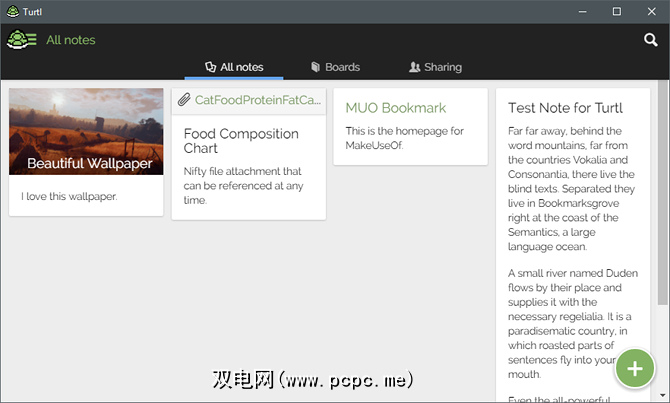Open the search magnifier icon
This screenshot has height=403, width=670.
650,40
